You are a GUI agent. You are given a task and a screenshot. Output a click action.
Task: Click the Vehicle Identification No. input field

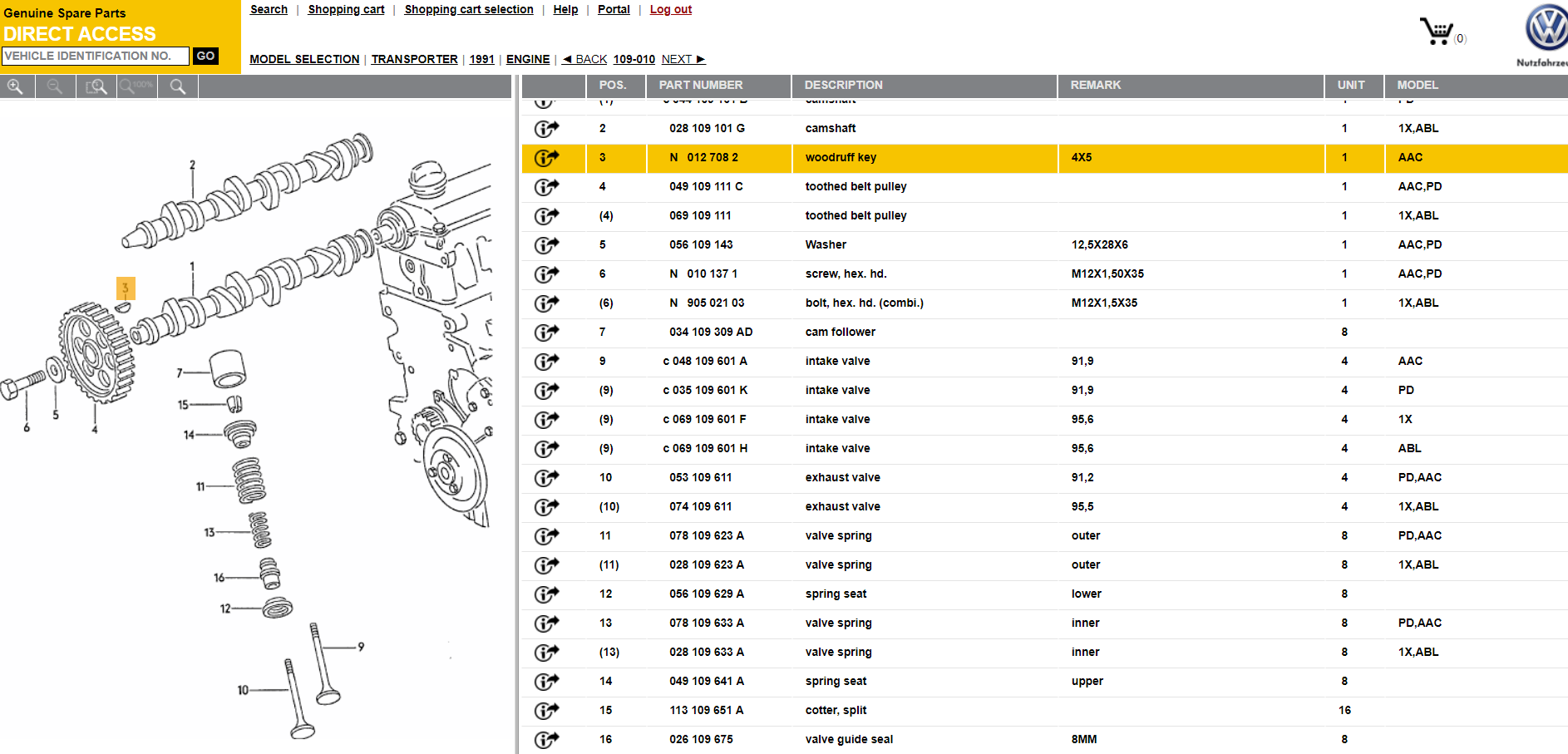95,57
